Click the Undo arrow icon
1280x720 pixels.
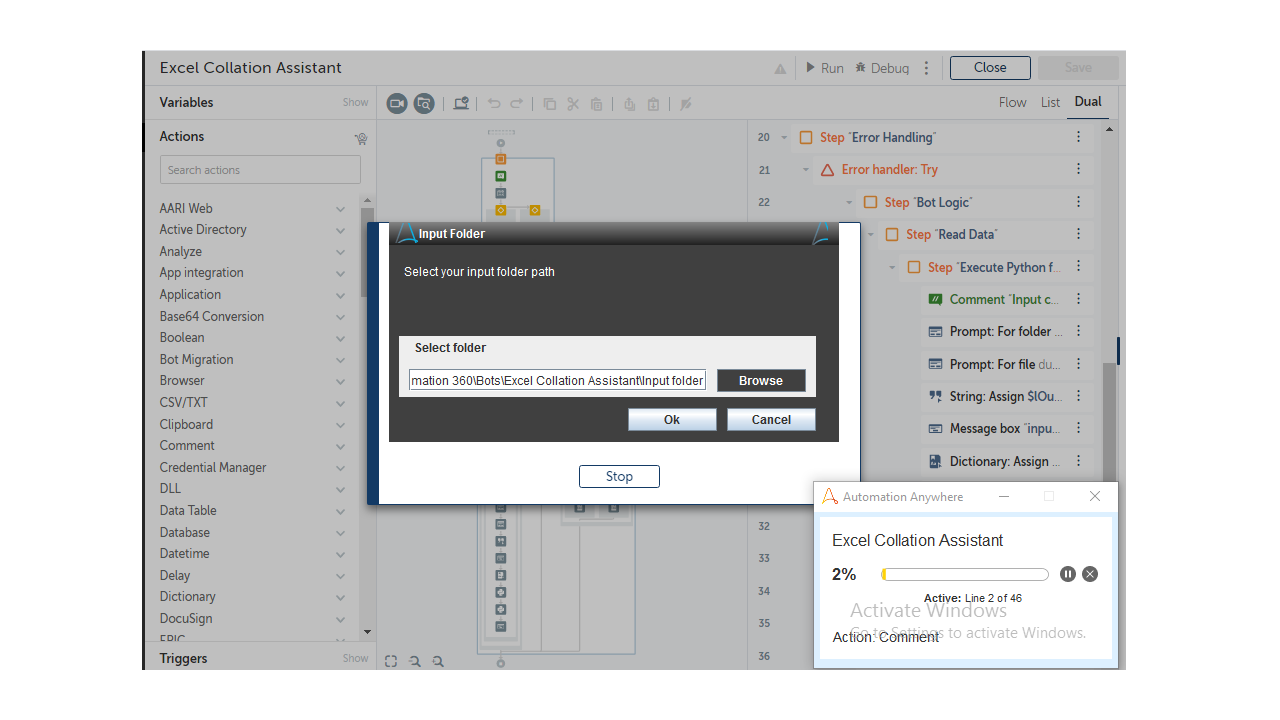[494, 103]
